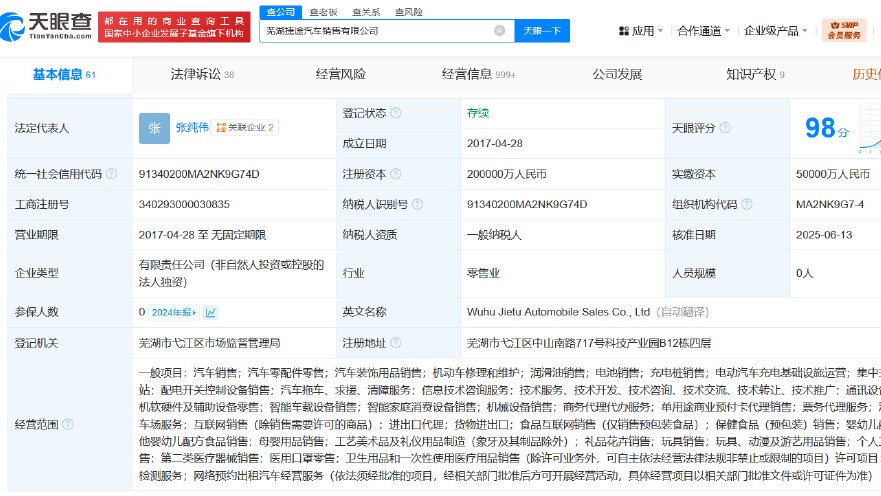Click the 98分 TianYan score
The height and width of the screenshot is (496, 881).
(826, 128)
